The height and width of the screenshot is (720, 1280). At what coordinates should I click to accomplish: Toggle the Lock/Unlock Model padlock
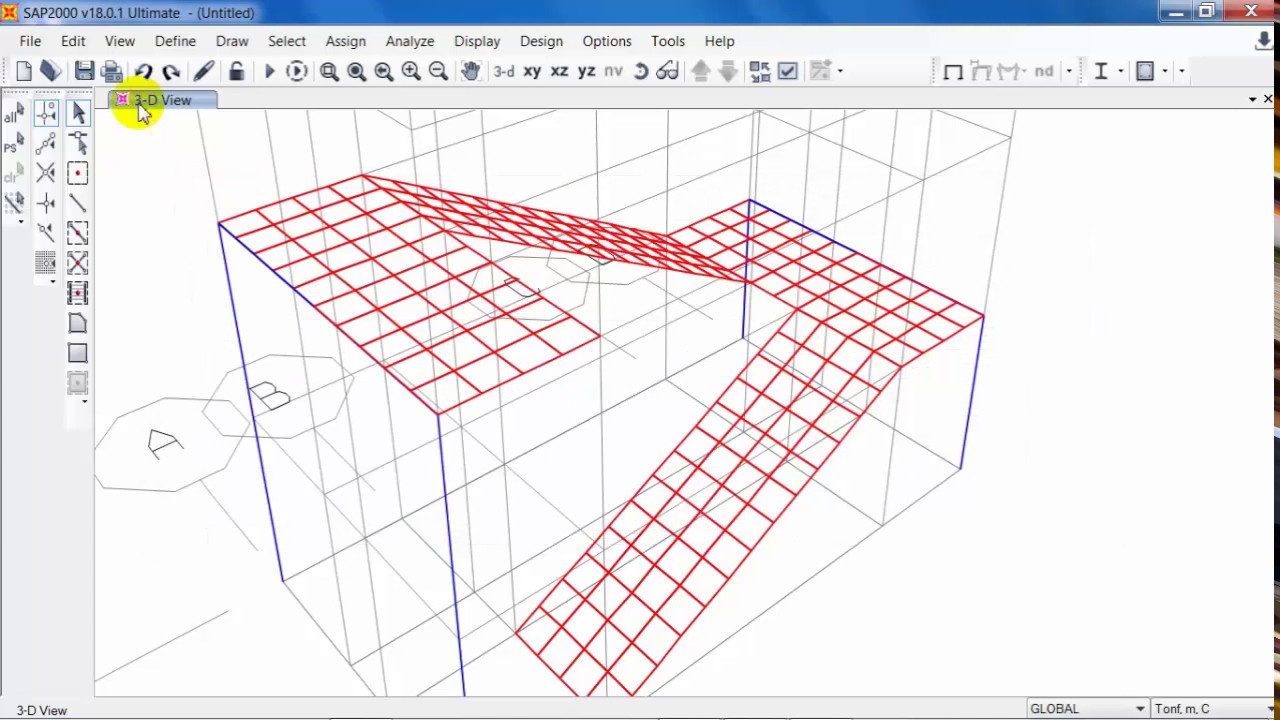236,71
